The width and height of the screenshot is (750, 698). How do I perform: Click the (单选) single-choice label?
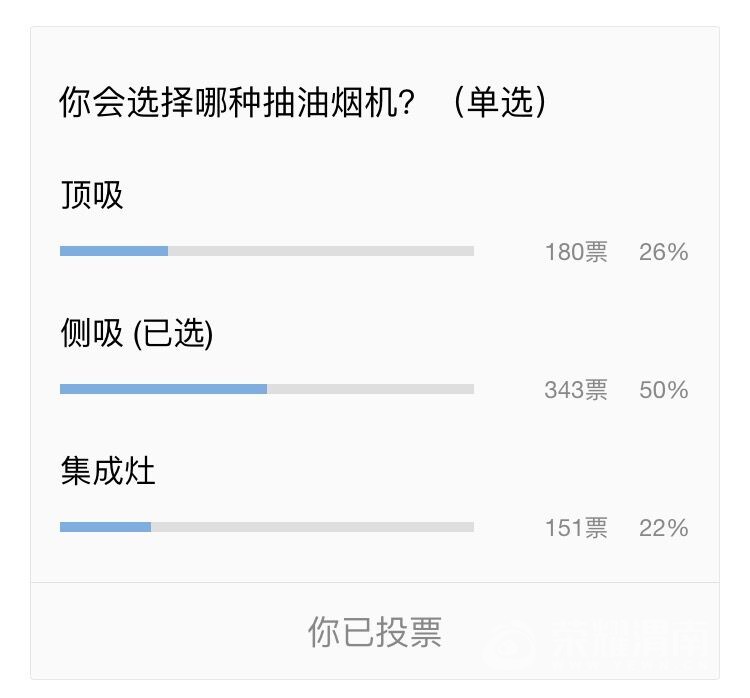(x=497, y=103)
